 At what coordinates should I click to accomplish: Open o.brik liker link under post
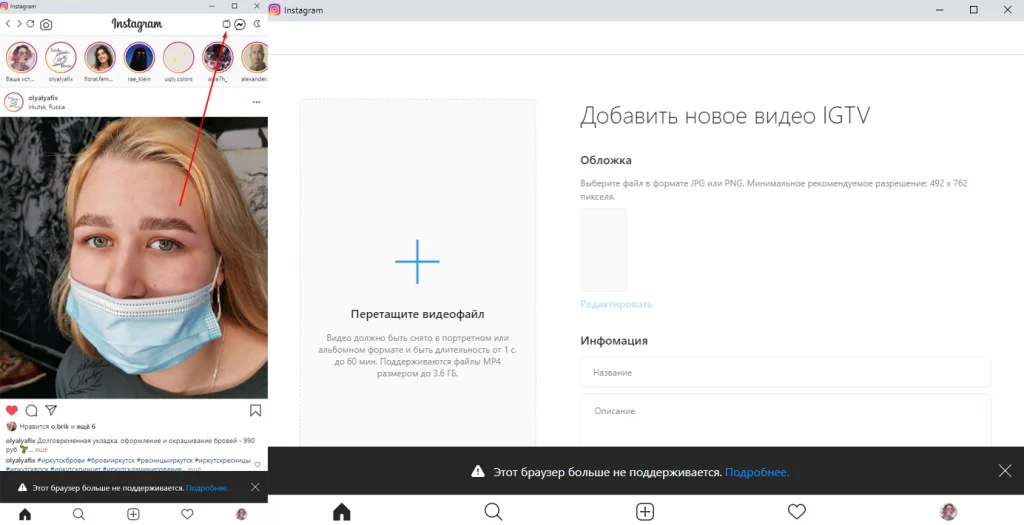pyautogui.click(x=59, y=426)
